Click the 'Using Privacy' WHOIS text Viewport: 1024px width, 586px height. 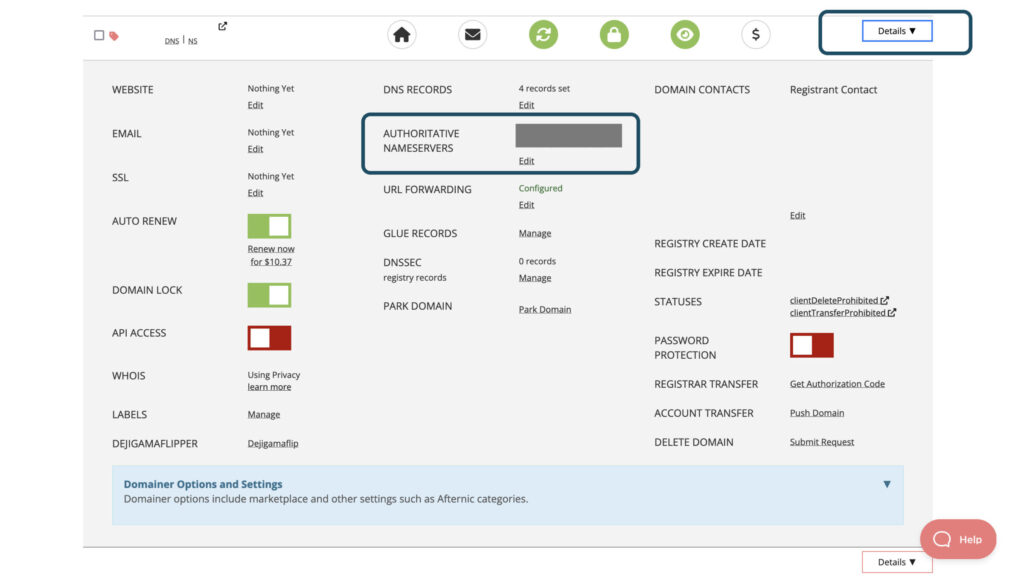(x=274, y=375)
